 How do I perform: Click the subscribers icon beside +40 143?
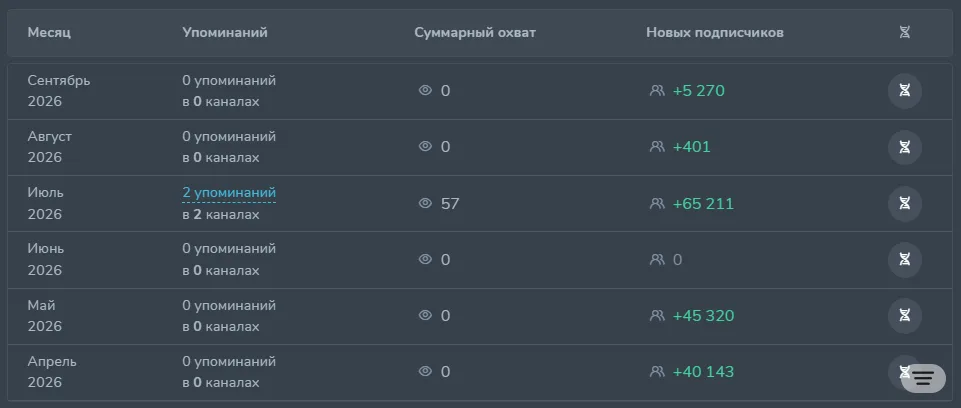click(x=657, y=371)
